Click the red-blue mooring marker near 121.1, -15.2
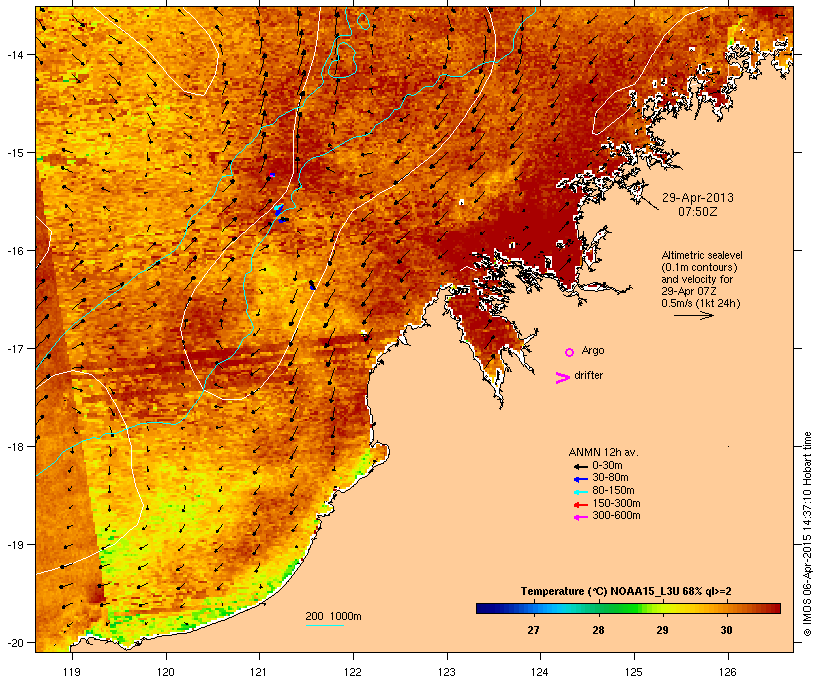Image resolution: width=820 pixels, height=680 pixels. pos(272,175)
